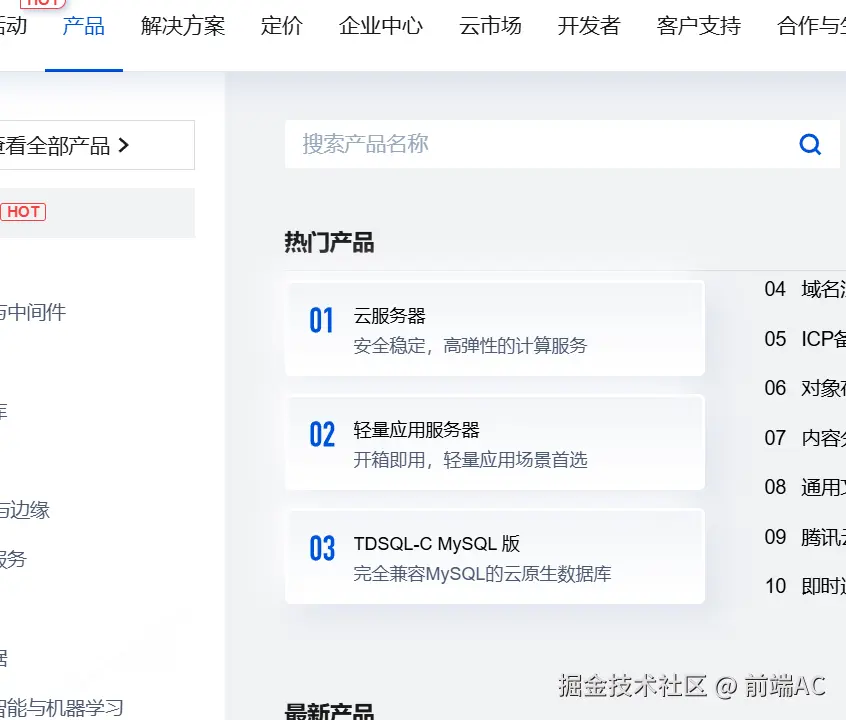846x720 pixels.
Task: Open hot product number 05 ICP entry
Action: (x=805, y=339)
